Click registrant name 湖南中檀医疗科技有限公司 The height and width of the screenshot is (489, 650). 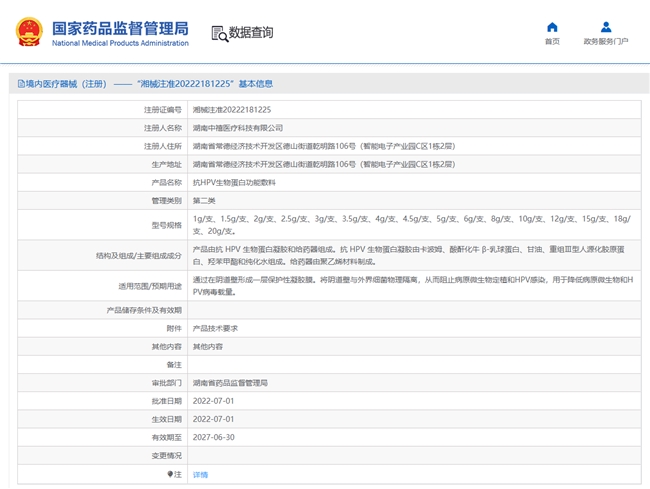[x=237, y=128]
